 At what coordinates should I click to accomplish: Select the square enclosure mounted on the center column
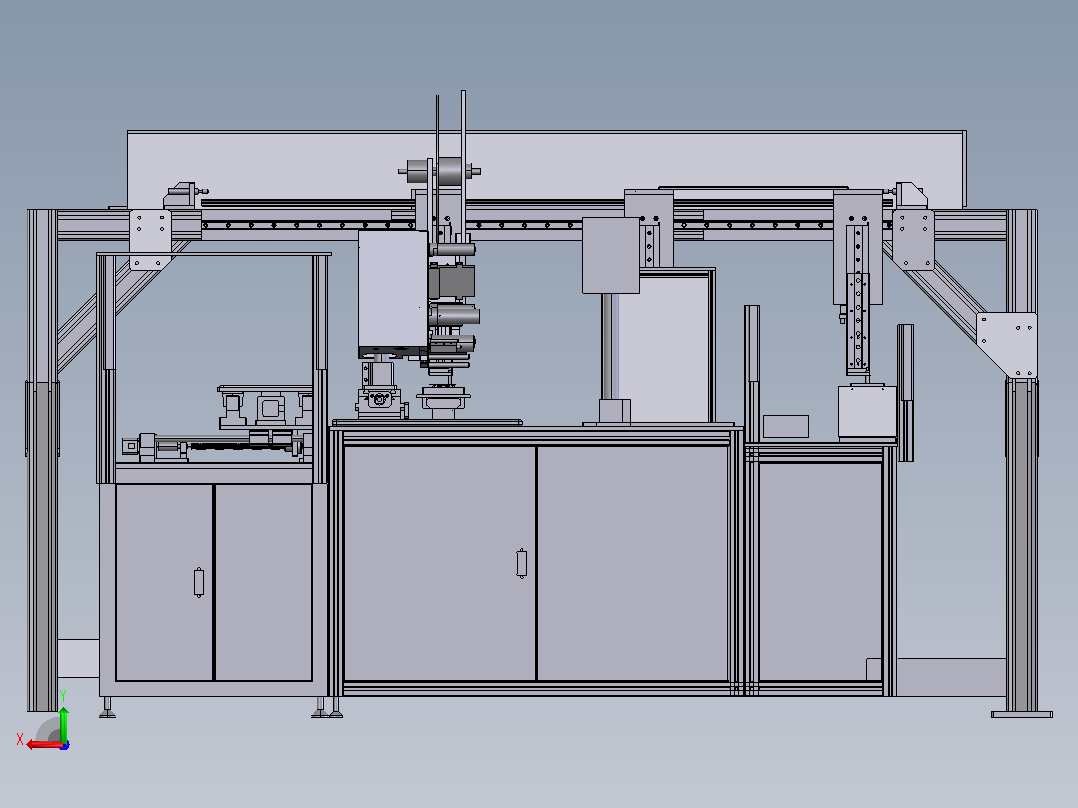click(611, 255)
